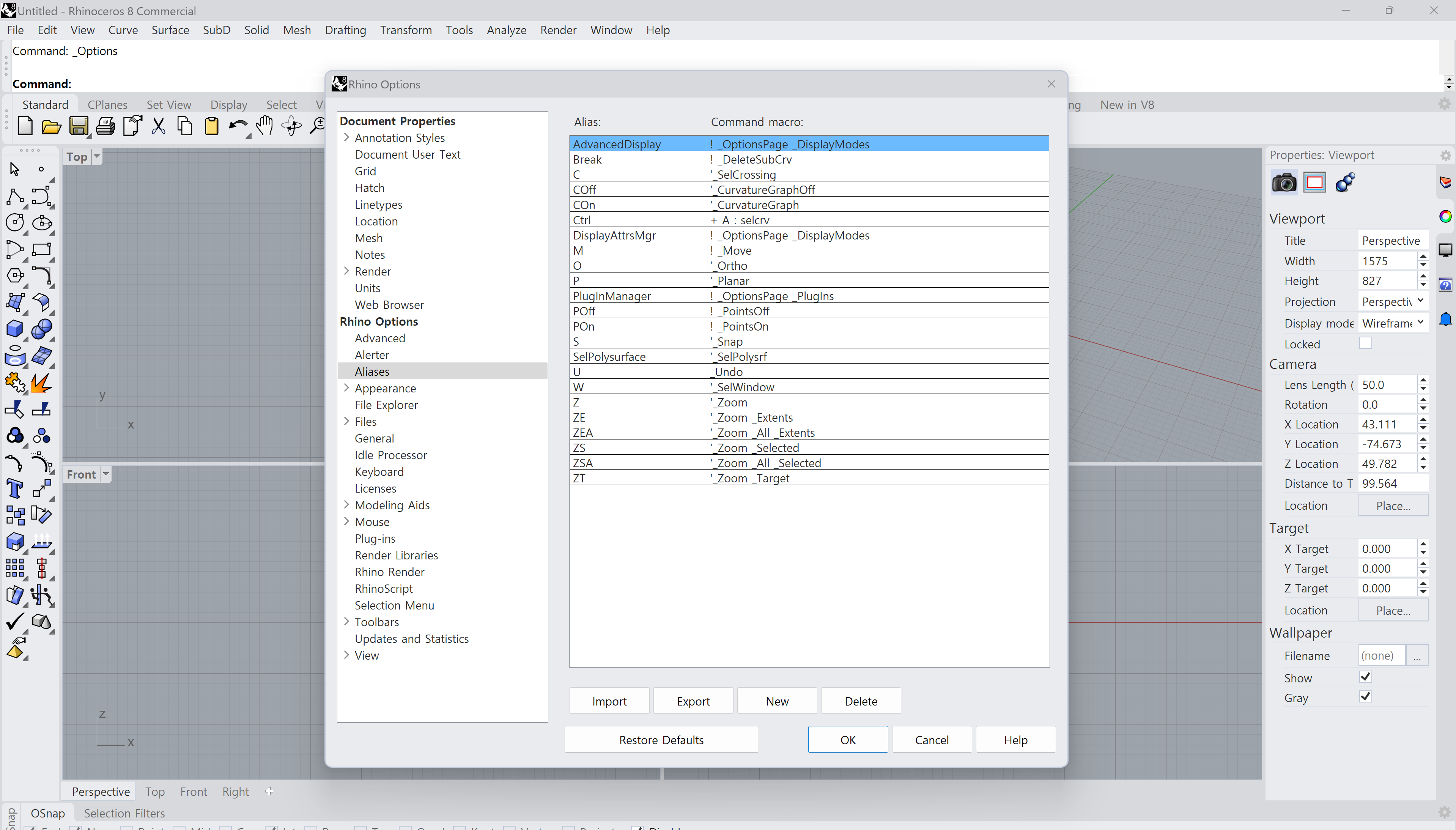Click the Save file toolbar icon
This screenshot has height=830, width=1456.
[x=79, y=126]
